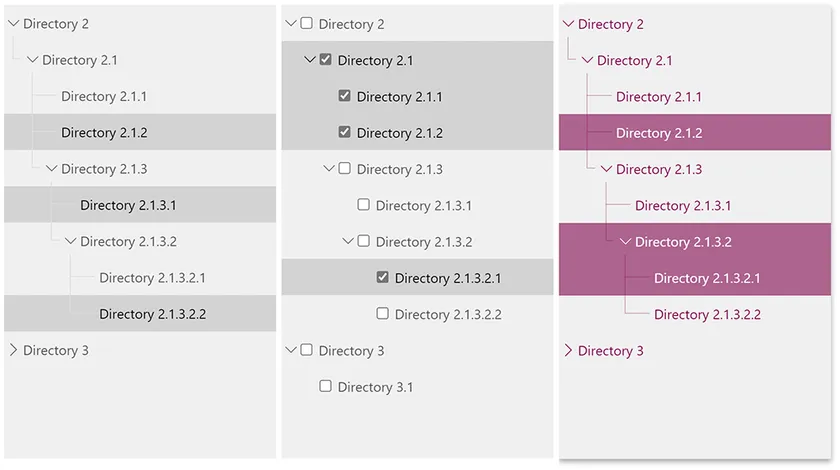
Task: Tick the Directory 2.1.3.2.2 checkbox
Action: [383, 314]
